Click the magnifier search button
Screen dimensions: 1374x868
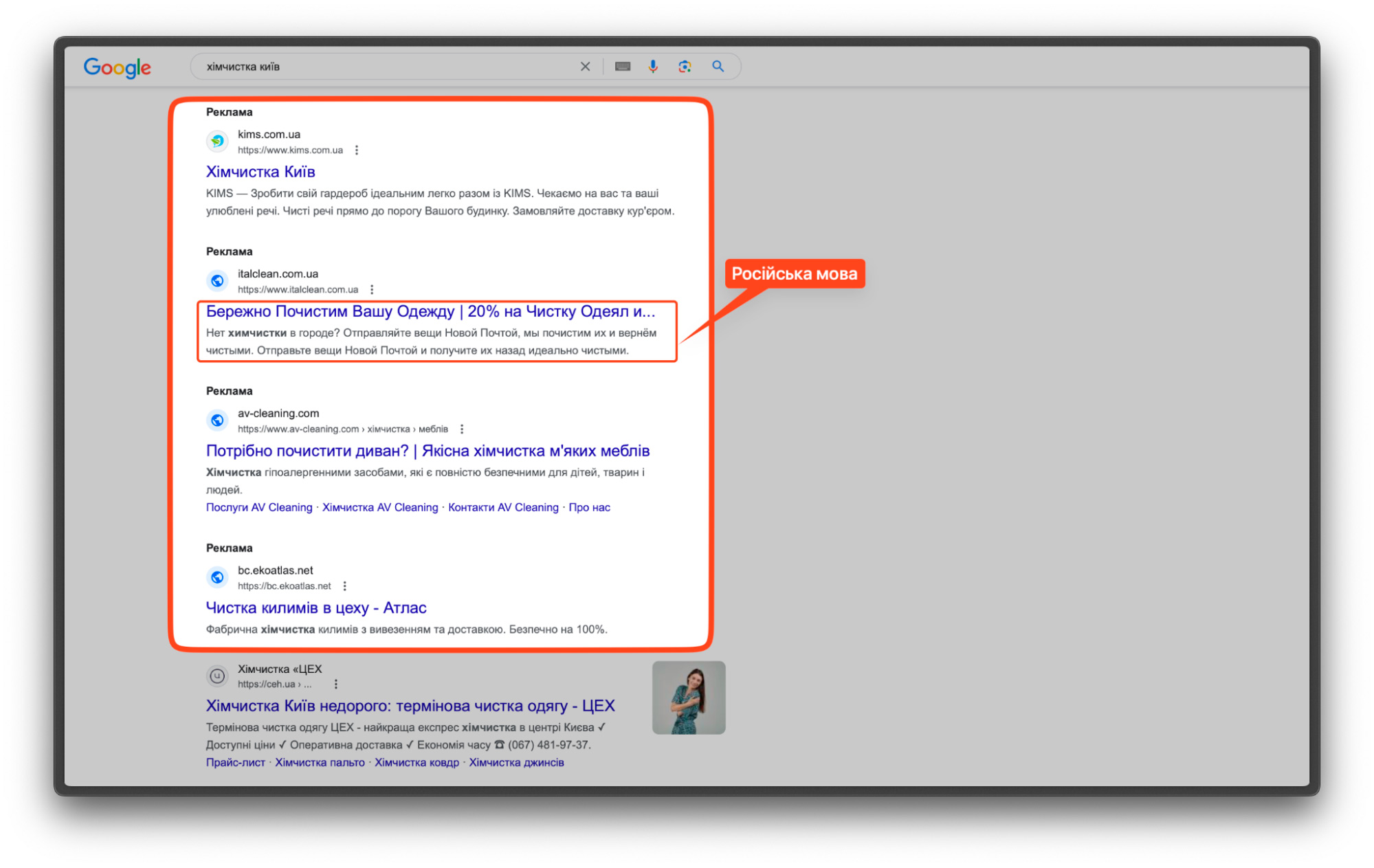718,67
